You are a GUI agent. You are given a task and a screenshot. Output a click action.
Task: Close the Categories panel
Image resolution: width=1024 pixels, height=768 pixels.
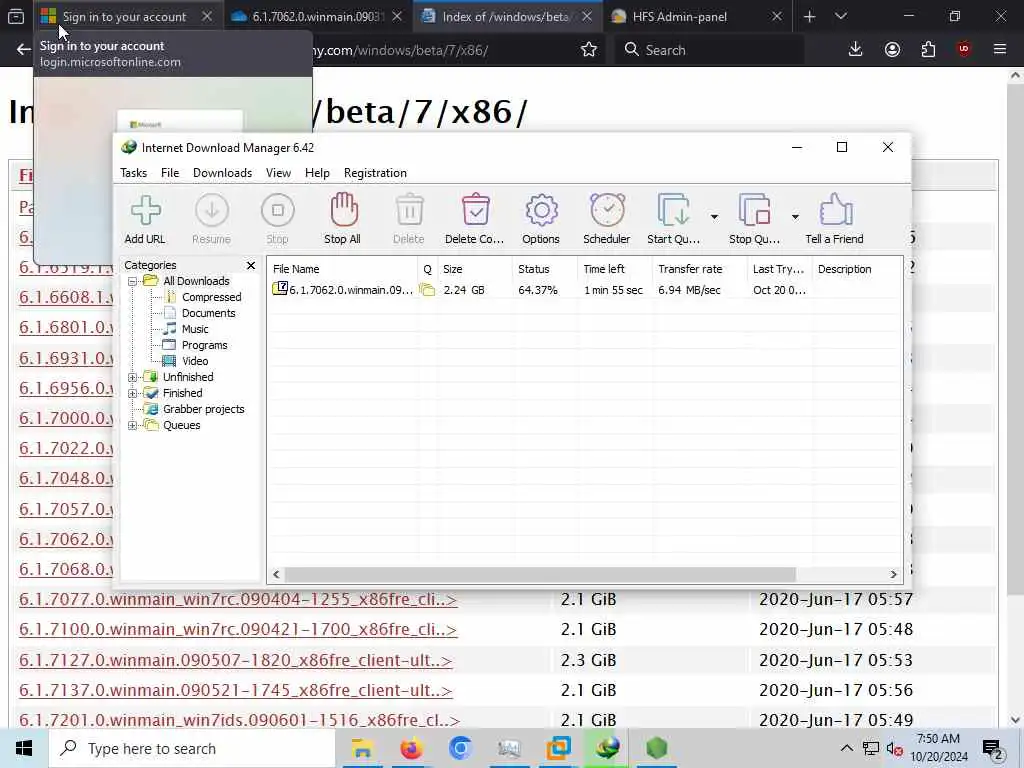coord(251,265)
